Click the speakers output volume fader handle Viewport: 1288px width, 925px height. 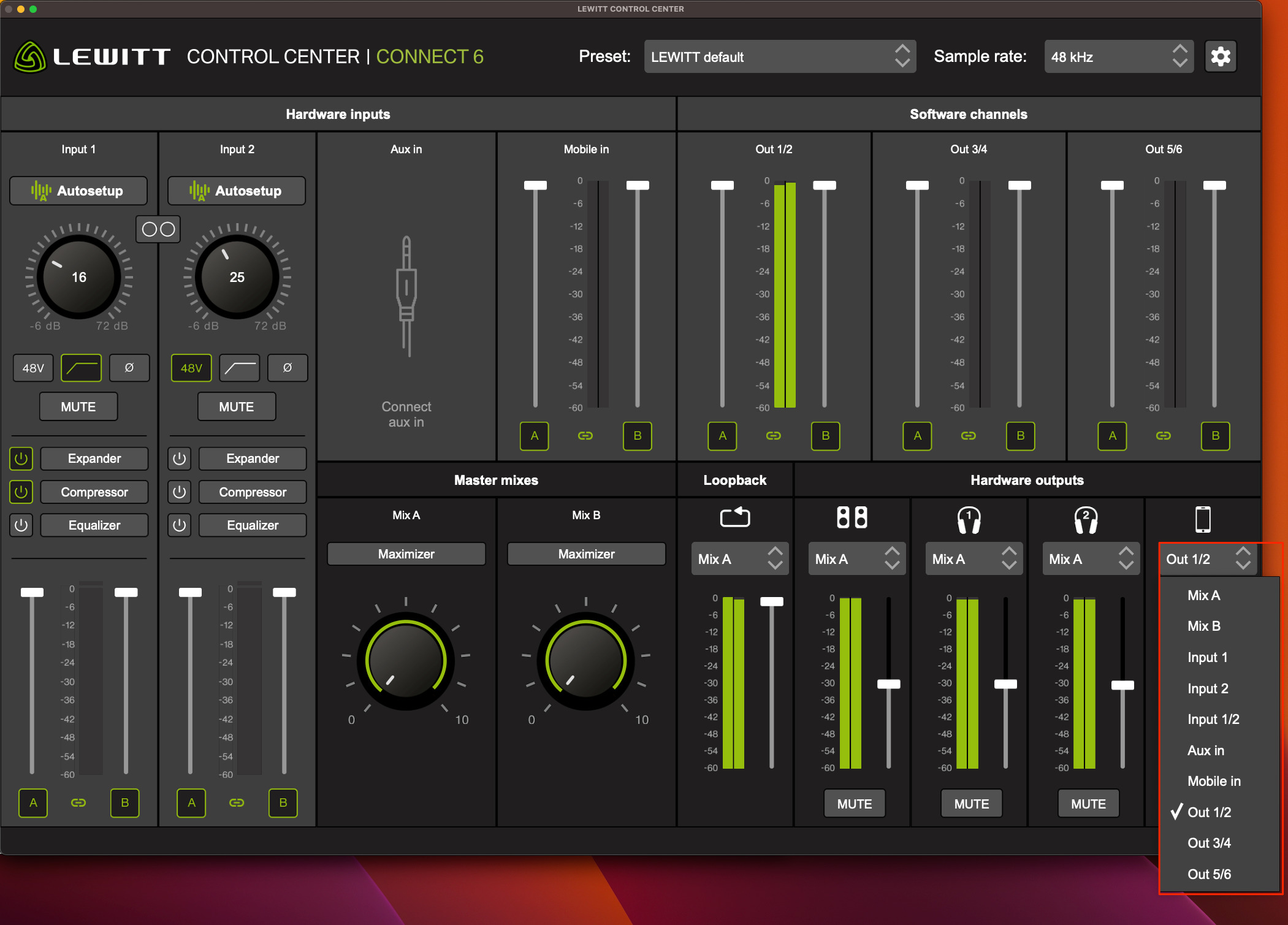889,684
